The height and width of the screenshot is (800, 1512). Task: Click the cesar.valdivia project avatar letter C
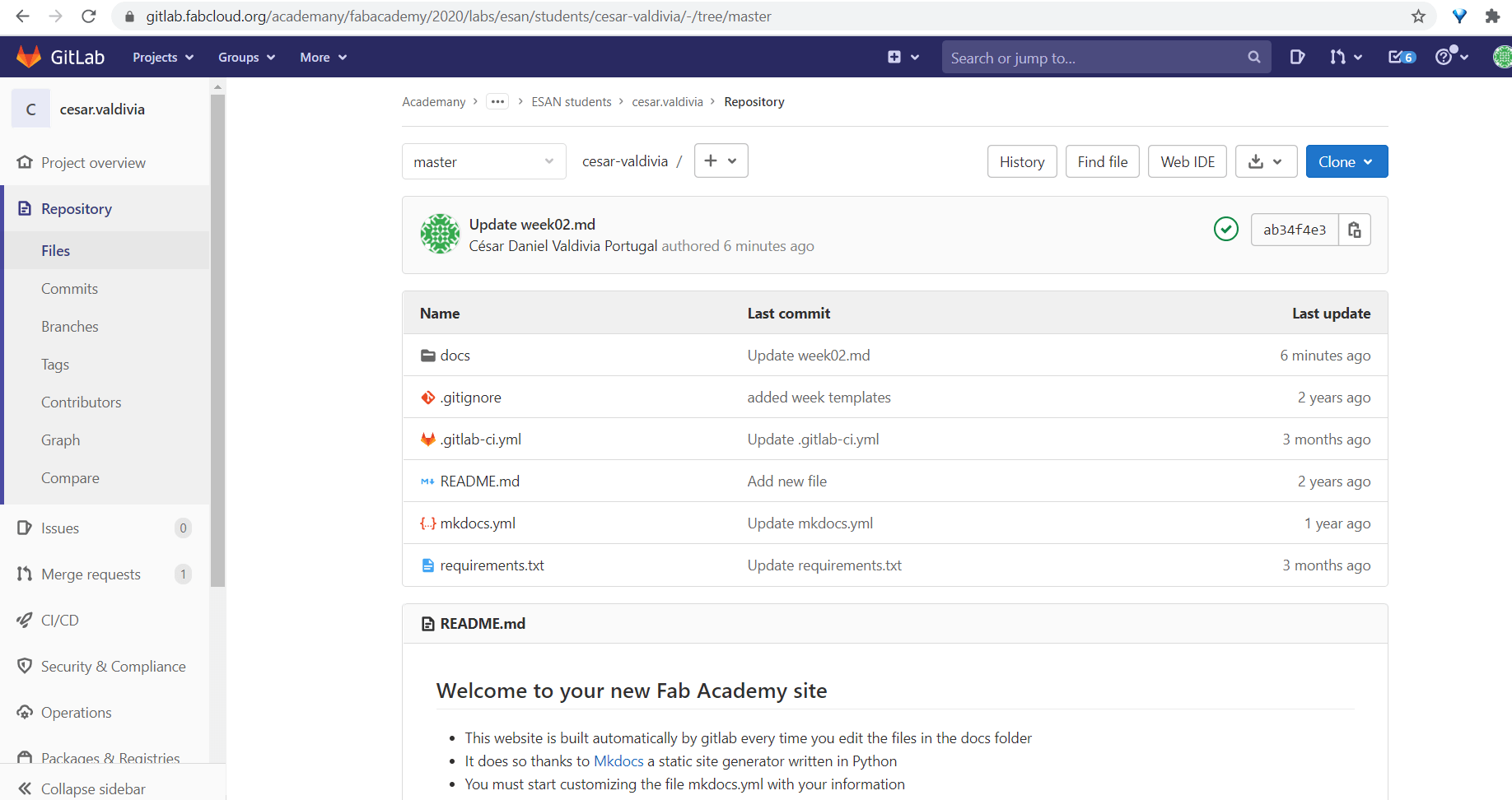pos(30,109)
